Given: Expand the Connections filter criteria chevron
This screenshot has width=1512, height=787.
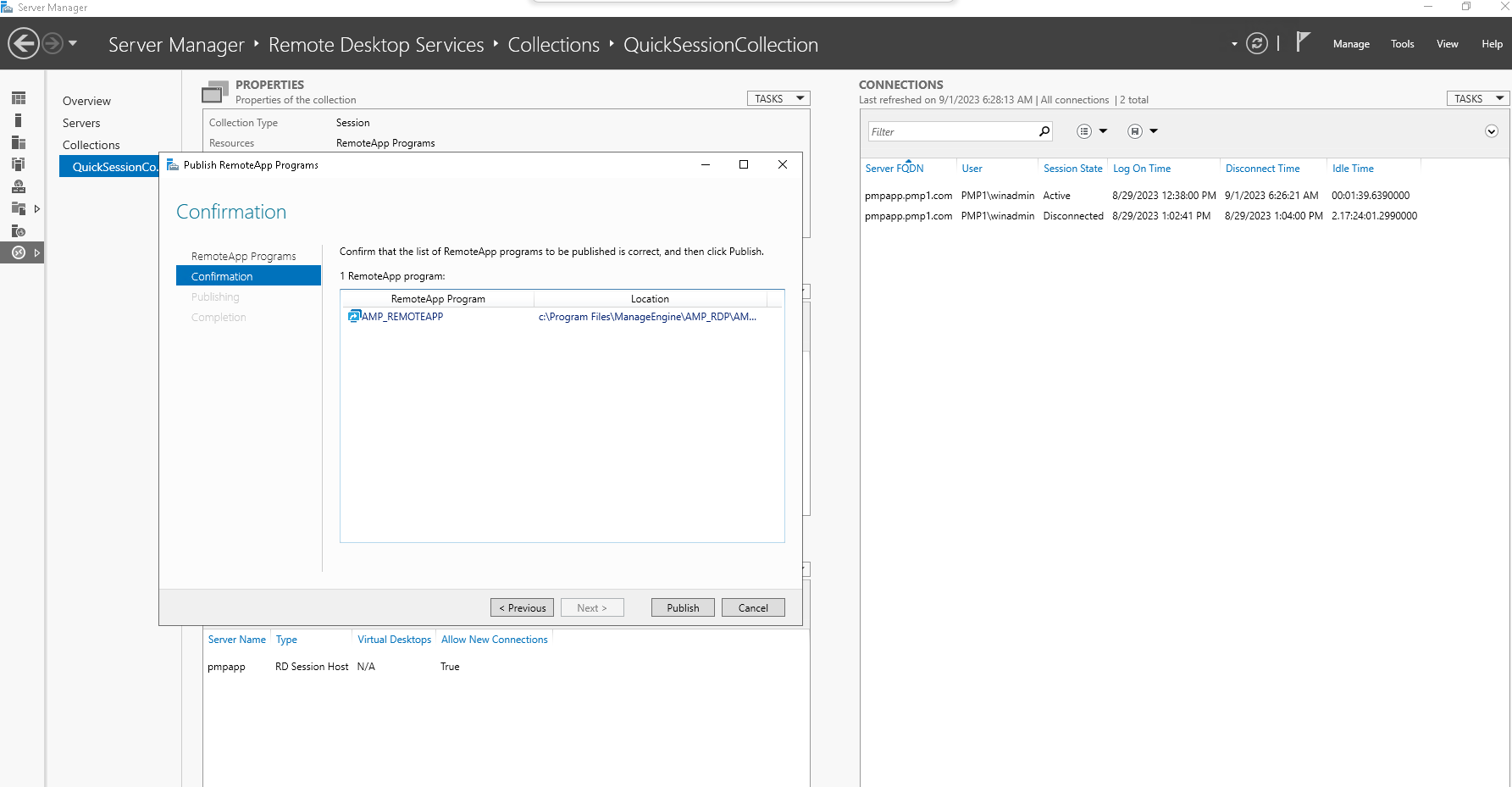Looking at the screenshot, I should click(1492, 131).
